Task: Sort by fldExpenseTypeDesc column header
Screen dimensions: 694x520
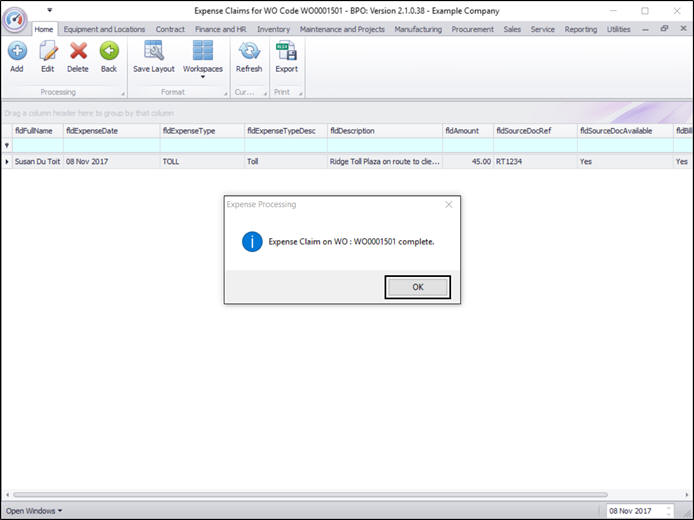Action: [286, 131]
